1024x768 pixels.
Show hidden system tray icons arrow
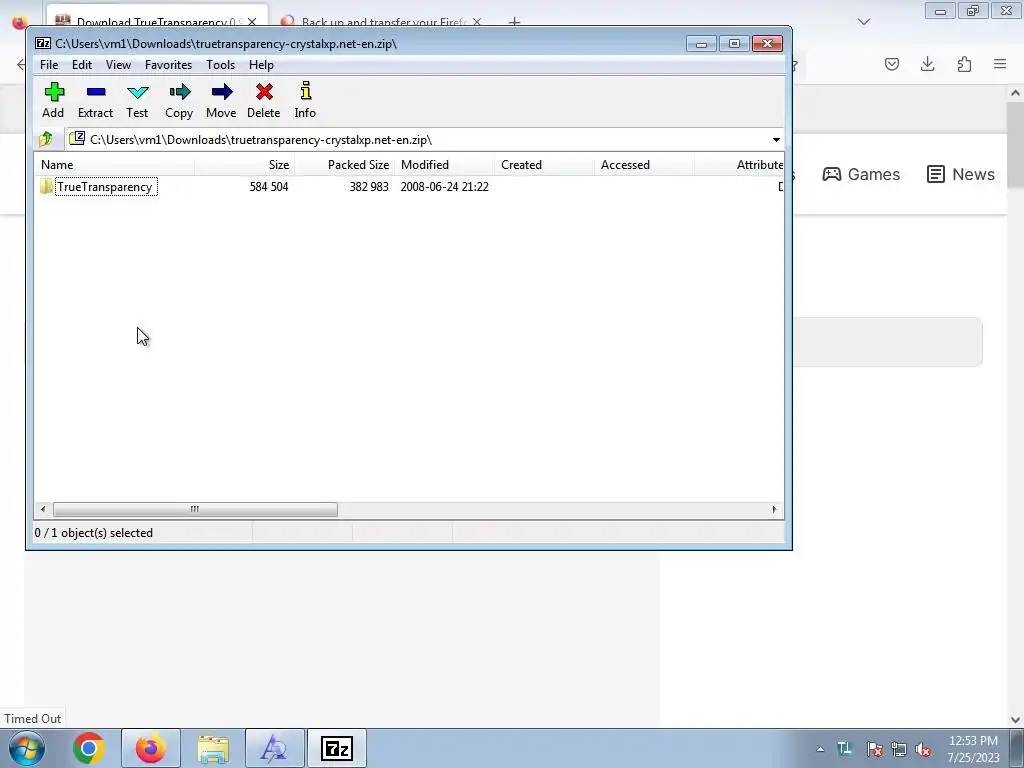tap(820, 749)
